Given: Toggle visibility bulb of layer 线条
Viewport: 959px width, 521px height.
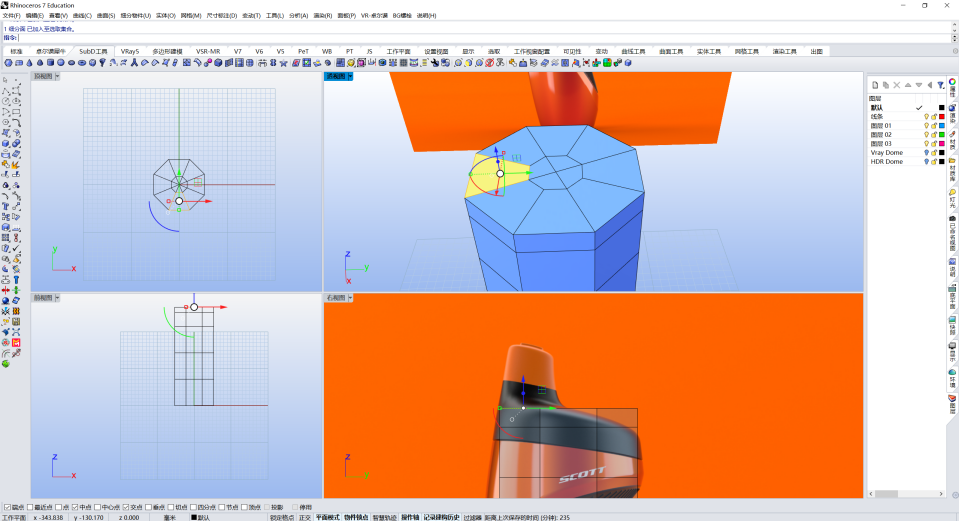Looking at the screenshot, I should 926,116.
